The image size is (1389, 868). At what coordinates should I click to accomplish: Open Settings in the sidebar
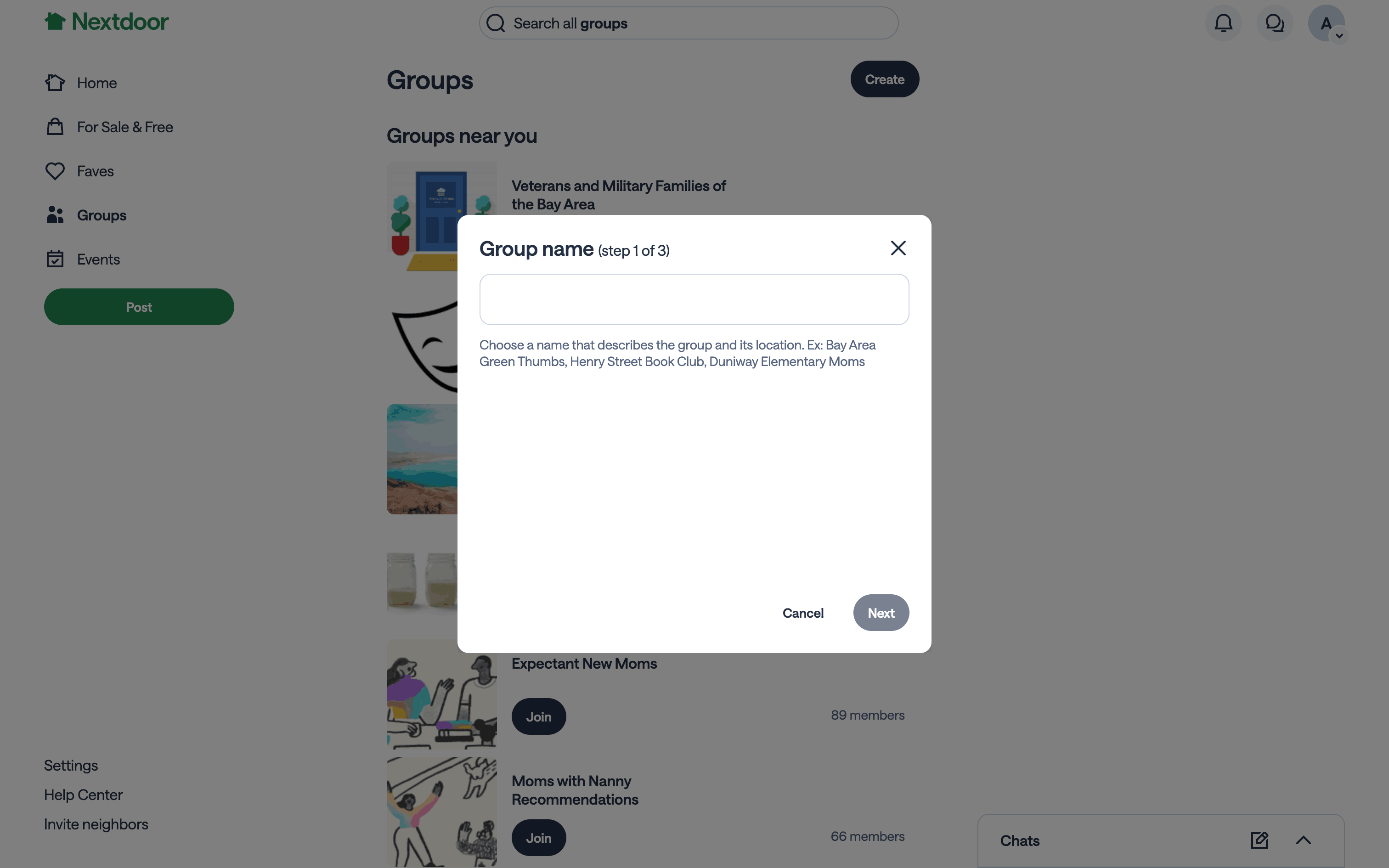click(71, 765)
